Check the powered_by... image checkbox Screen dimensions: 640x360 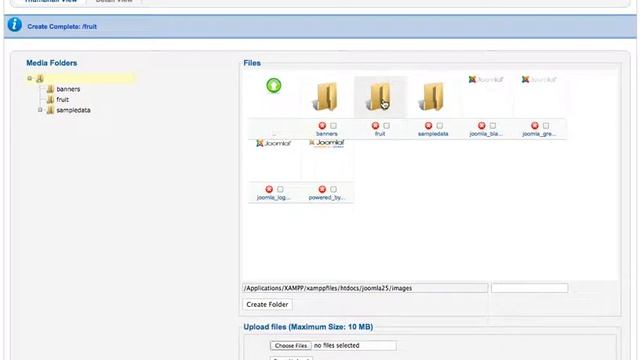pos(333,189)
